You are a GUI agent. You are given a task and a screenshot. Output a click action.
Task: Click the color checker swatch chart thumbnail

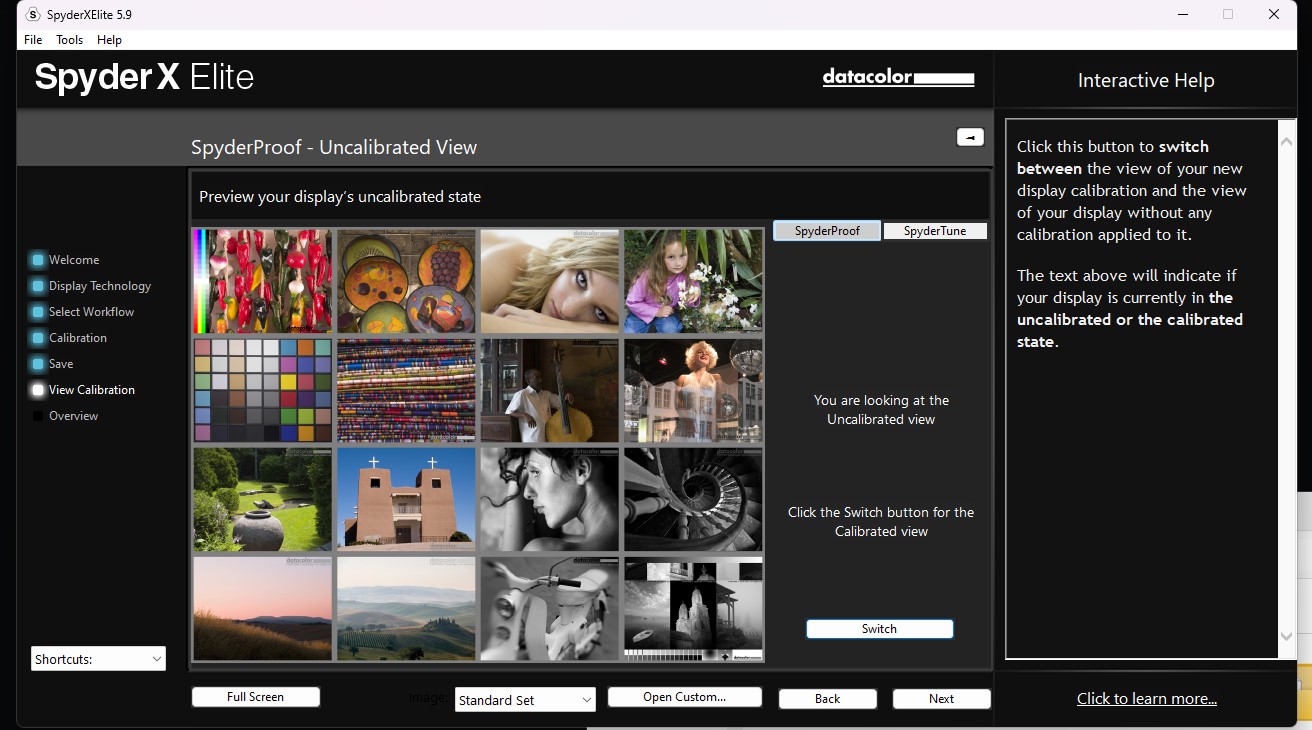click(262, 390)
